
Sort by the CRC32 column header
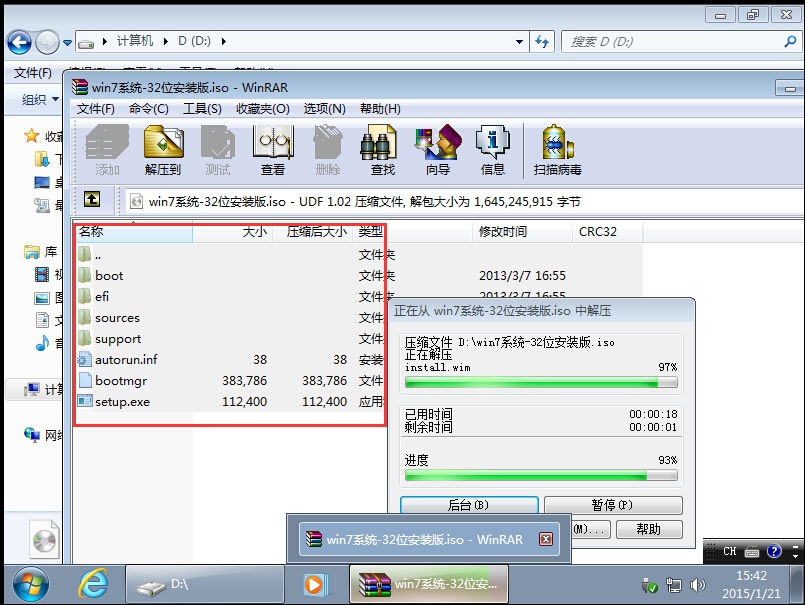pos(607,232)
